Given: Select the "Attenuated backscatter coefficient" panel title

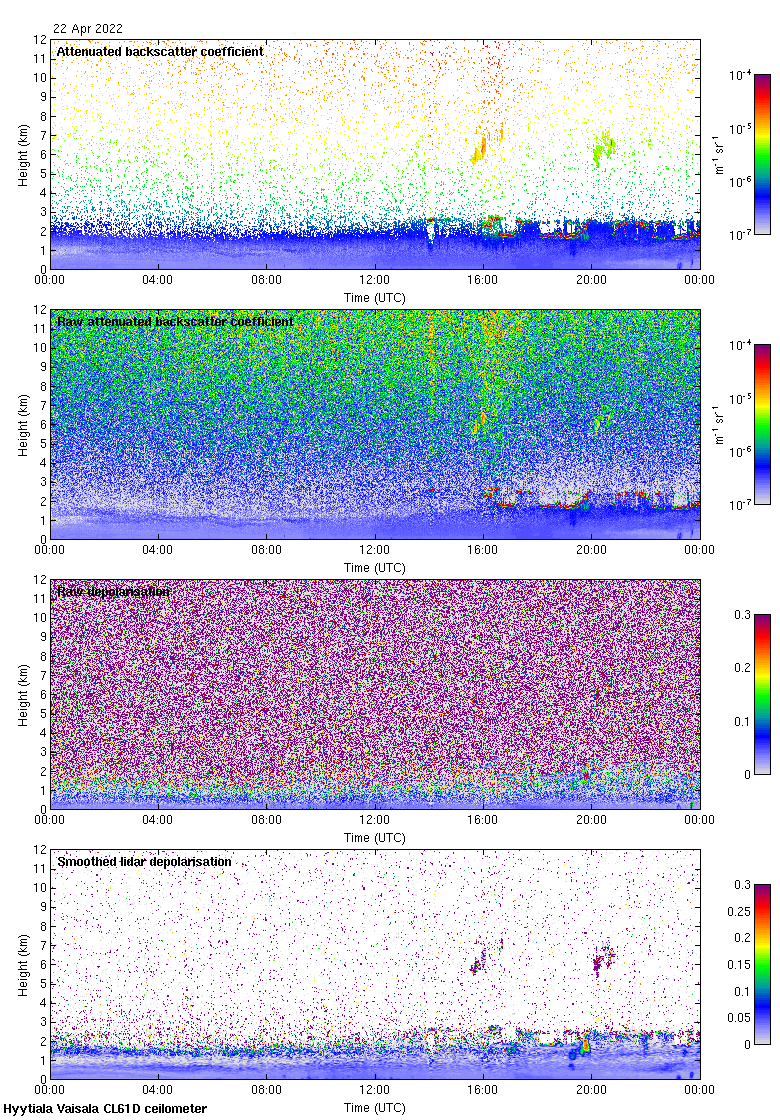Looking at the screenshot, I should pos(160,51).
